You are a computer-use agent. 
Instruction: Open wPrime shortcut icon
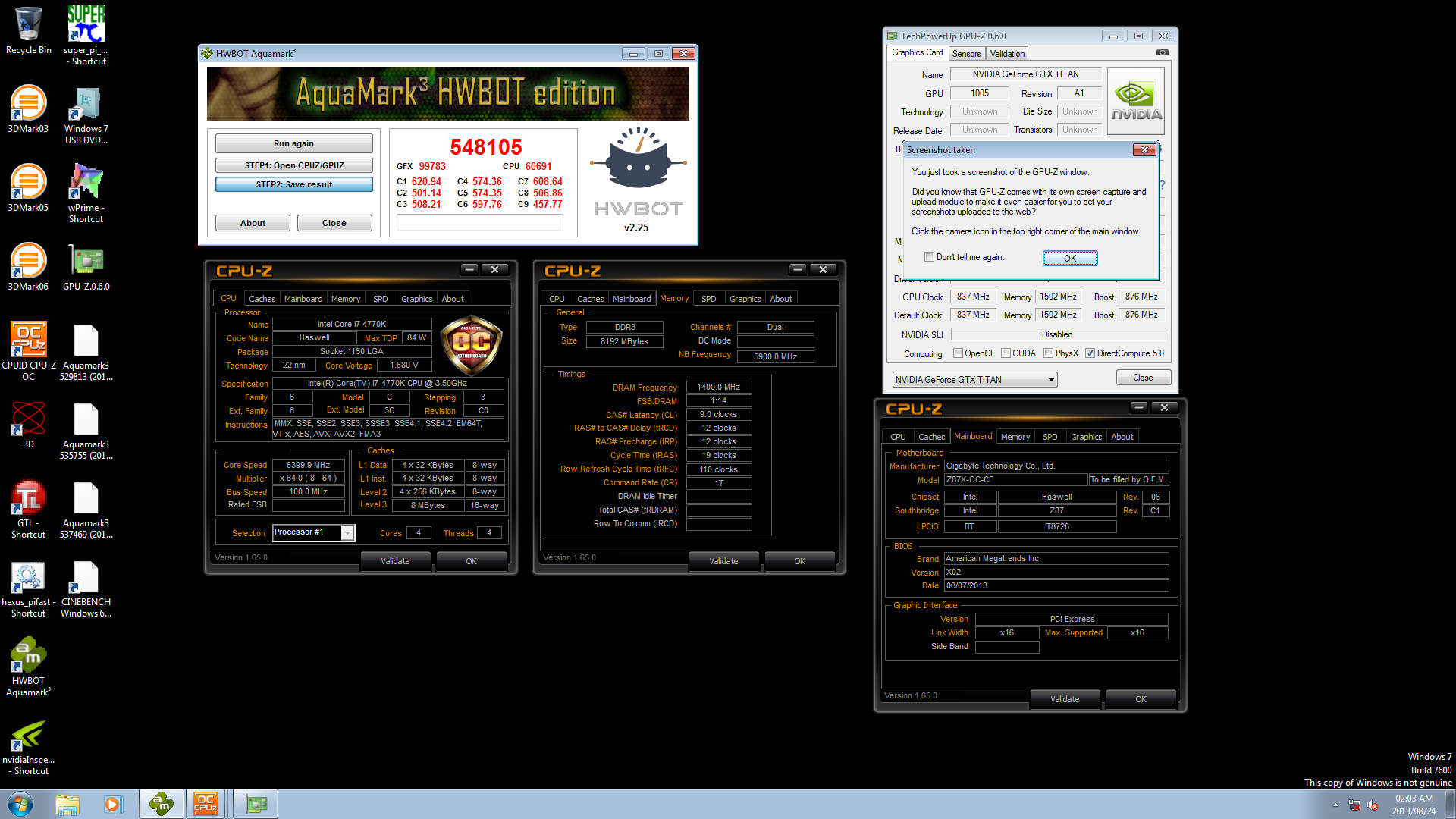86,193
